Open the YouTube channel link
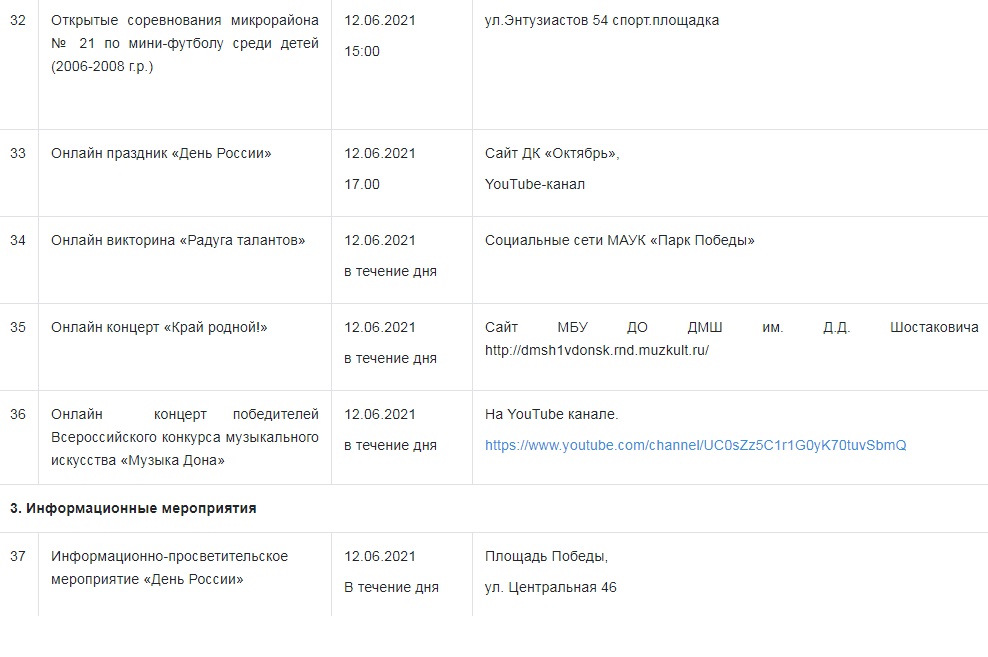The height and width of the screenshot is (657, 988). (x=695, y=445)
